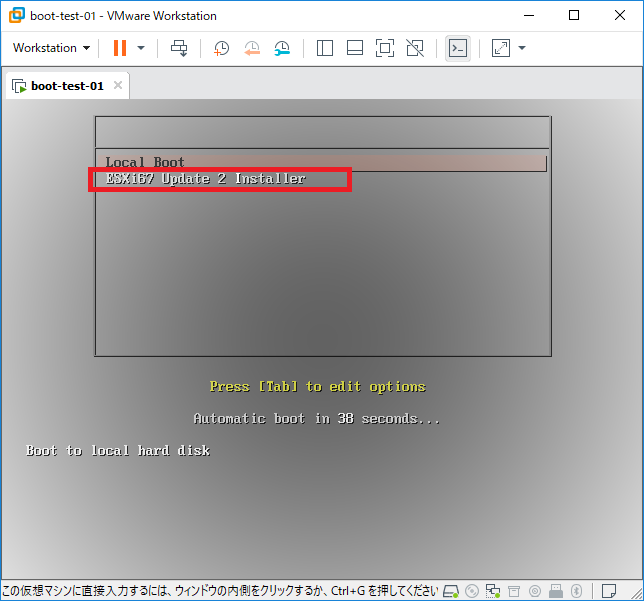The height and width of the screenshot is (601, 644).
Task: Click the Unity mode icon
Action: pos(415,48)
